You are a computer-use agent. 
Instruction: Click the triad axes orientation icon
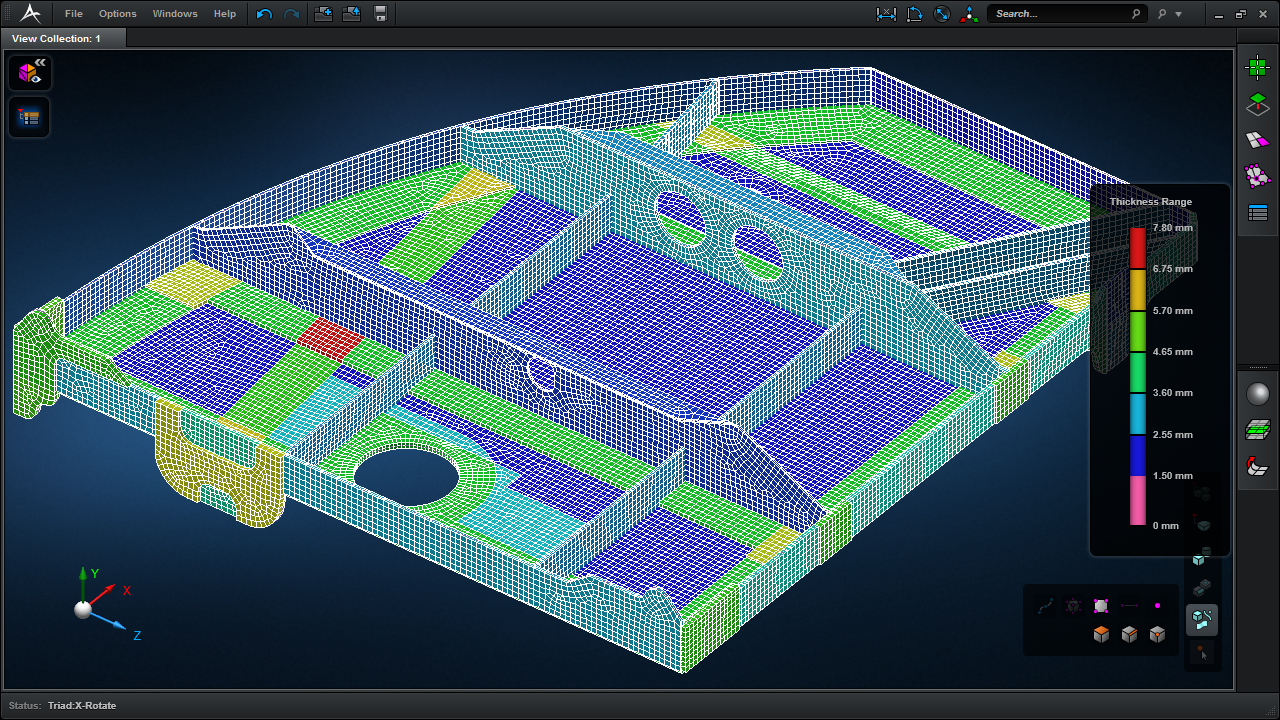[x=968, y=14]
